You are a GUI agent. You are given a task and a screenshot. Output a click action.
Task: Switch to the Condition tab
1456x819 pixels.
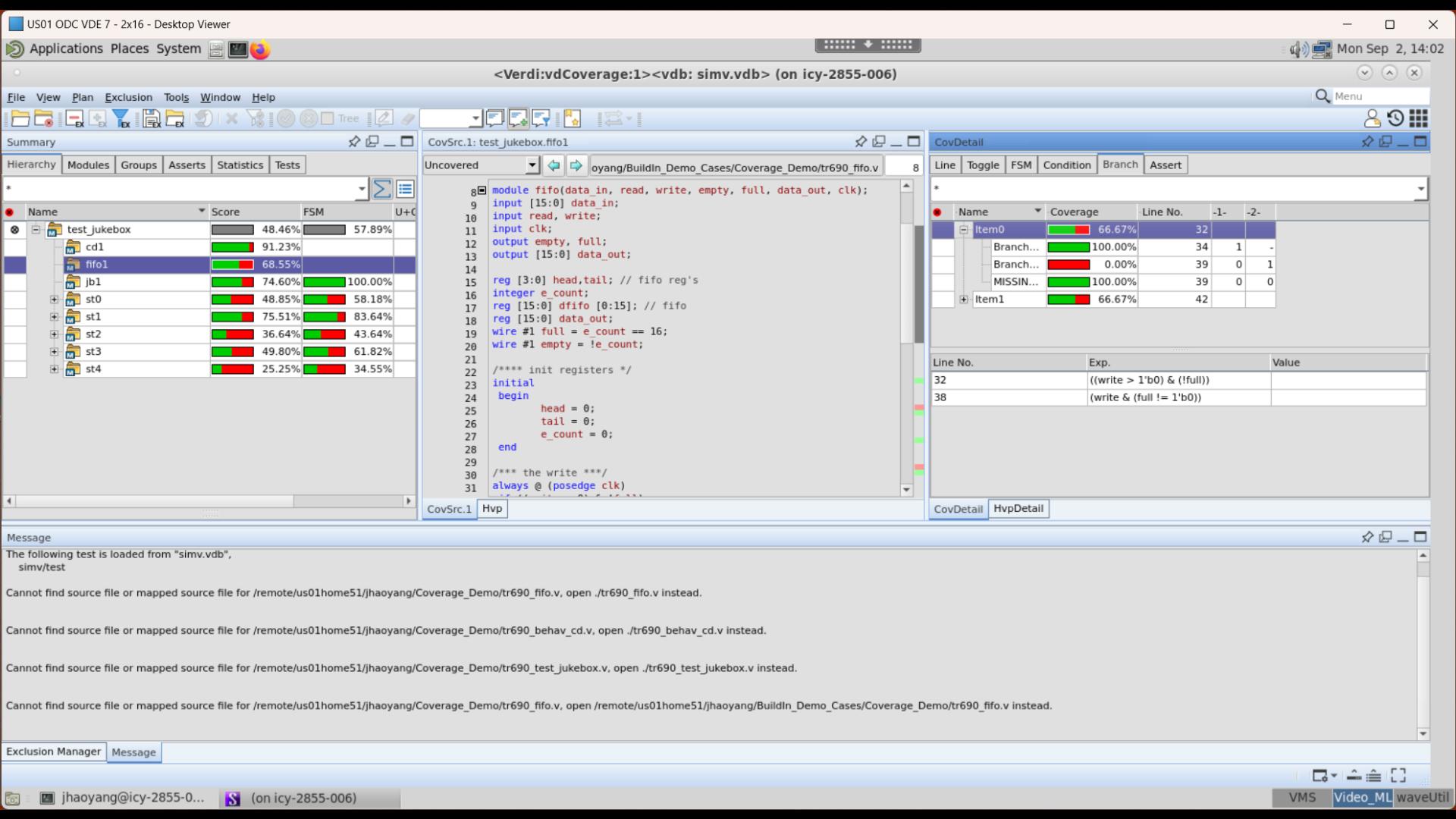pyautogui.click(x=1066, y=165)
